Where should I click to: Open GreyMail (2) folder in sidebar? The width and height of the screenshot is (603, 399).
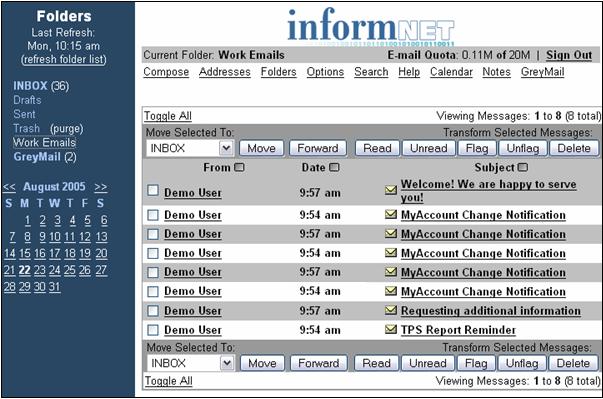coord(45,157)
